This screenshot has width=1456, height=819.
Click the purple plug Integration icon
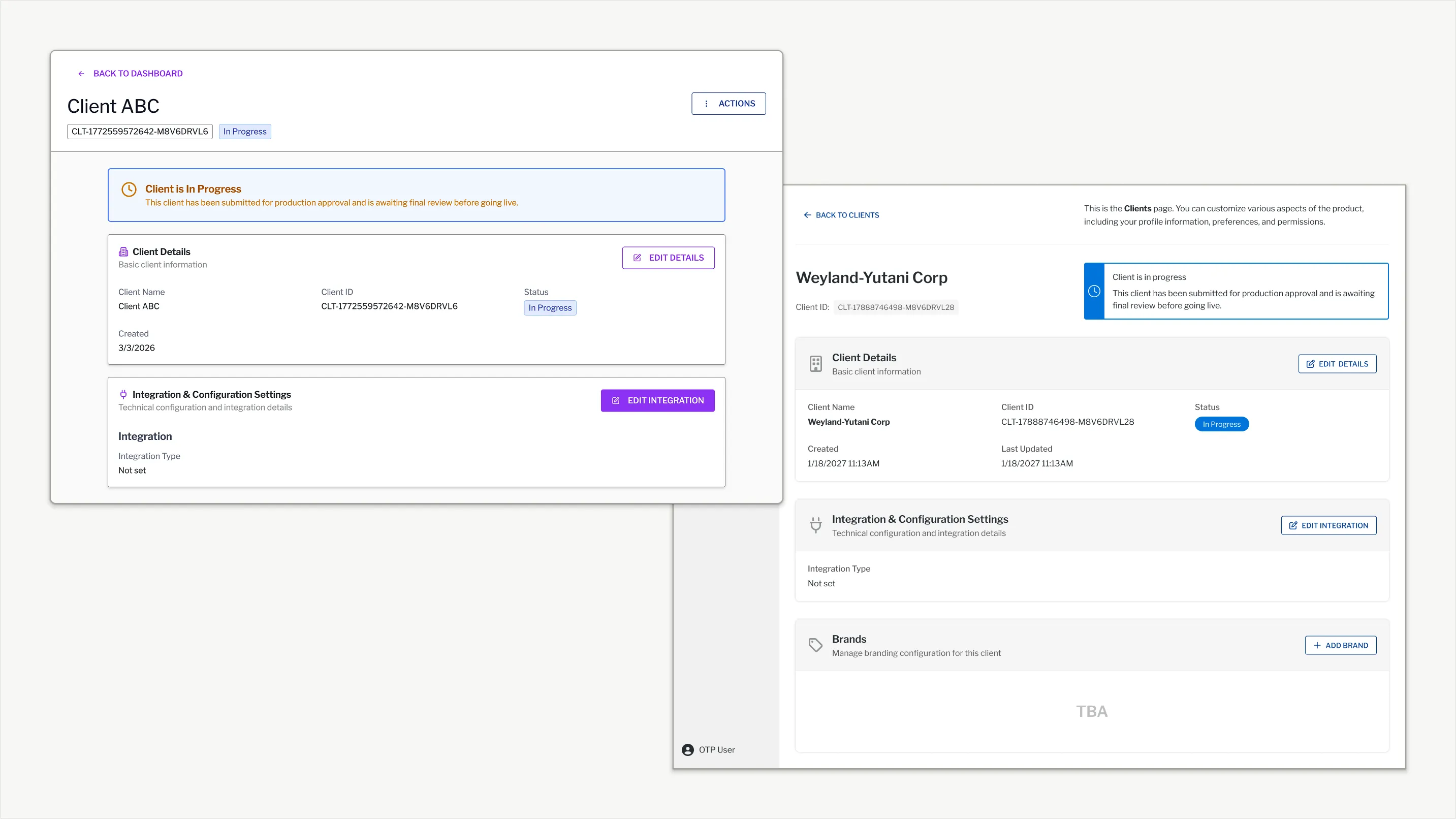pyautogui.click(x=123, y=395)
